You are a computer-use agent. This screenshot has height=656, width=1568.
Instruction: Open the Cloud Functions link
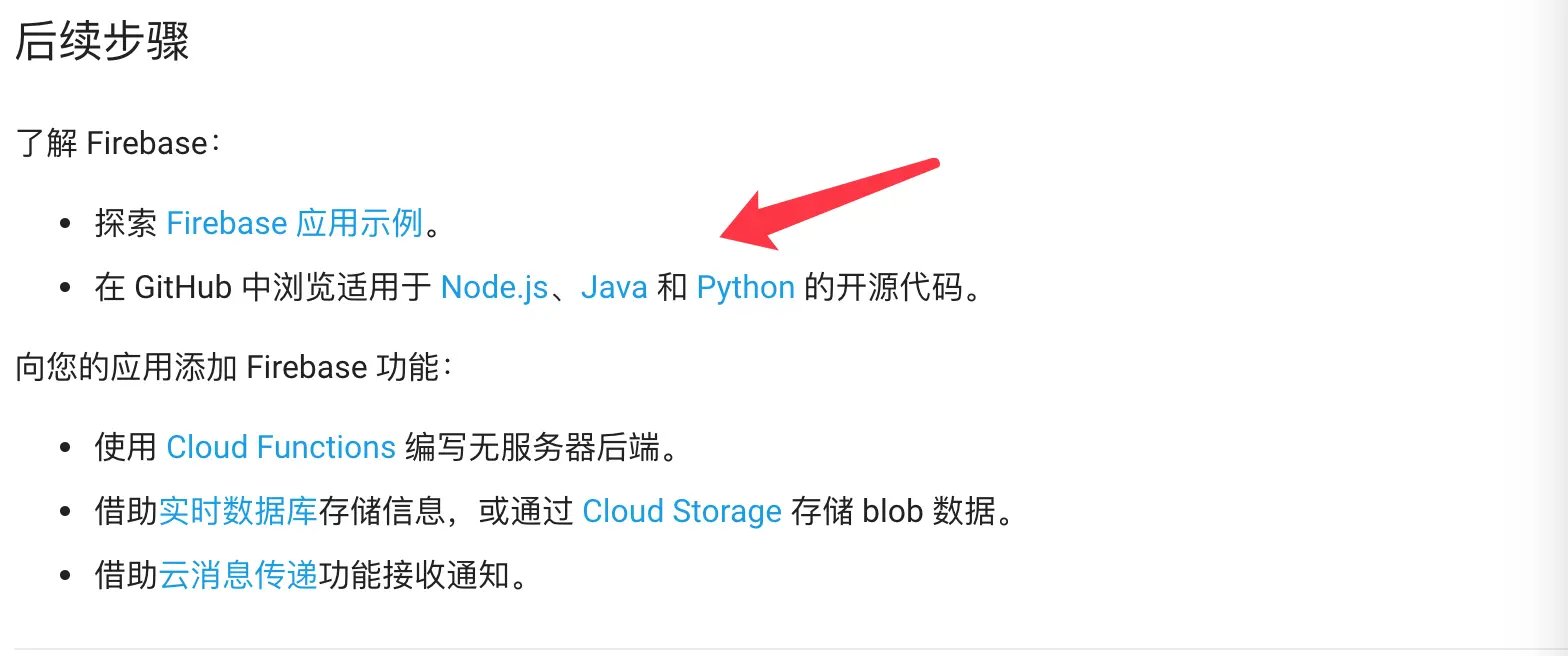click(281, 447)
